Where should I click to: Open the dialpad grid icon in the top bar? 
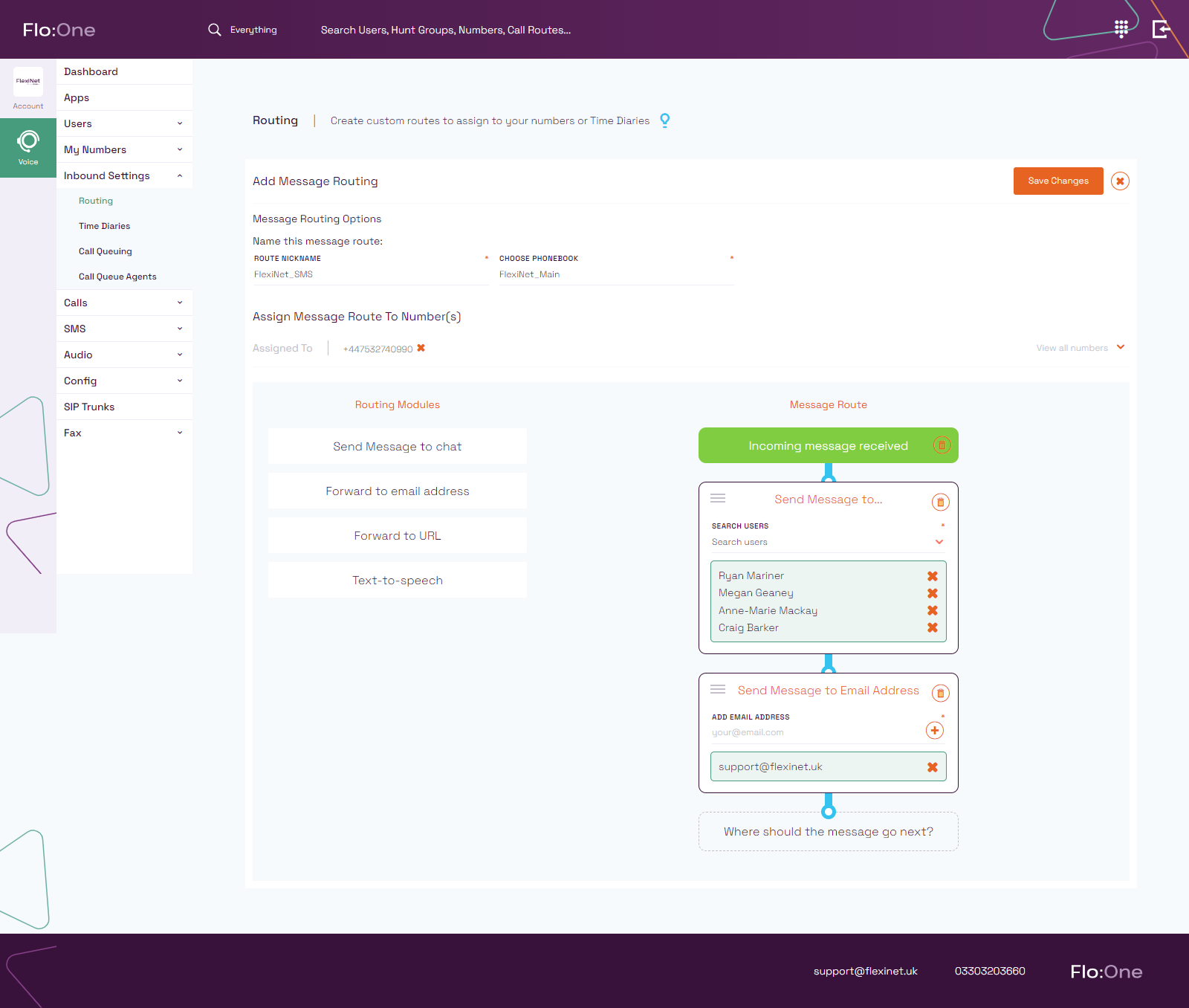1121,30
